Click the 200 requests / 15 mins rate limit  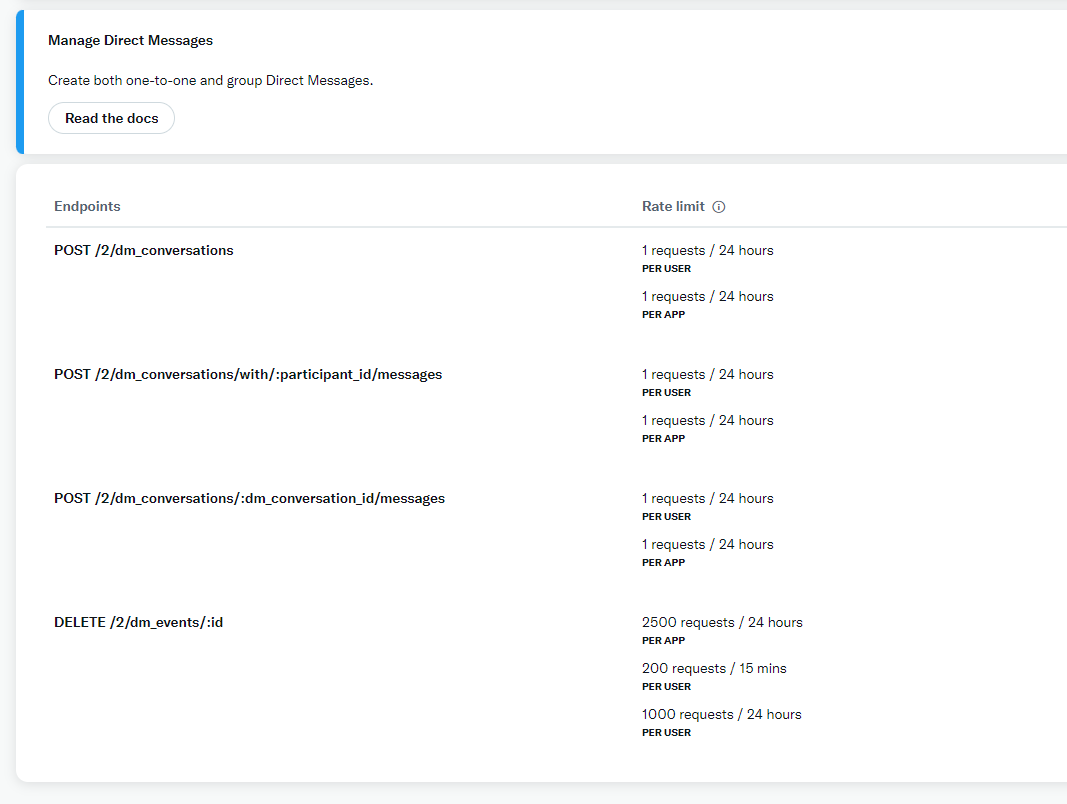click(714, 668)
